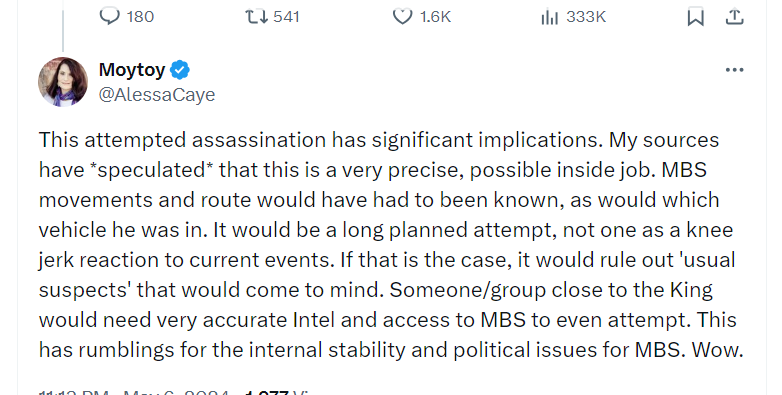This screenshot has width=782, height=395.
Task: Open the three-dot more options menu
Action: tap(734, 70)
